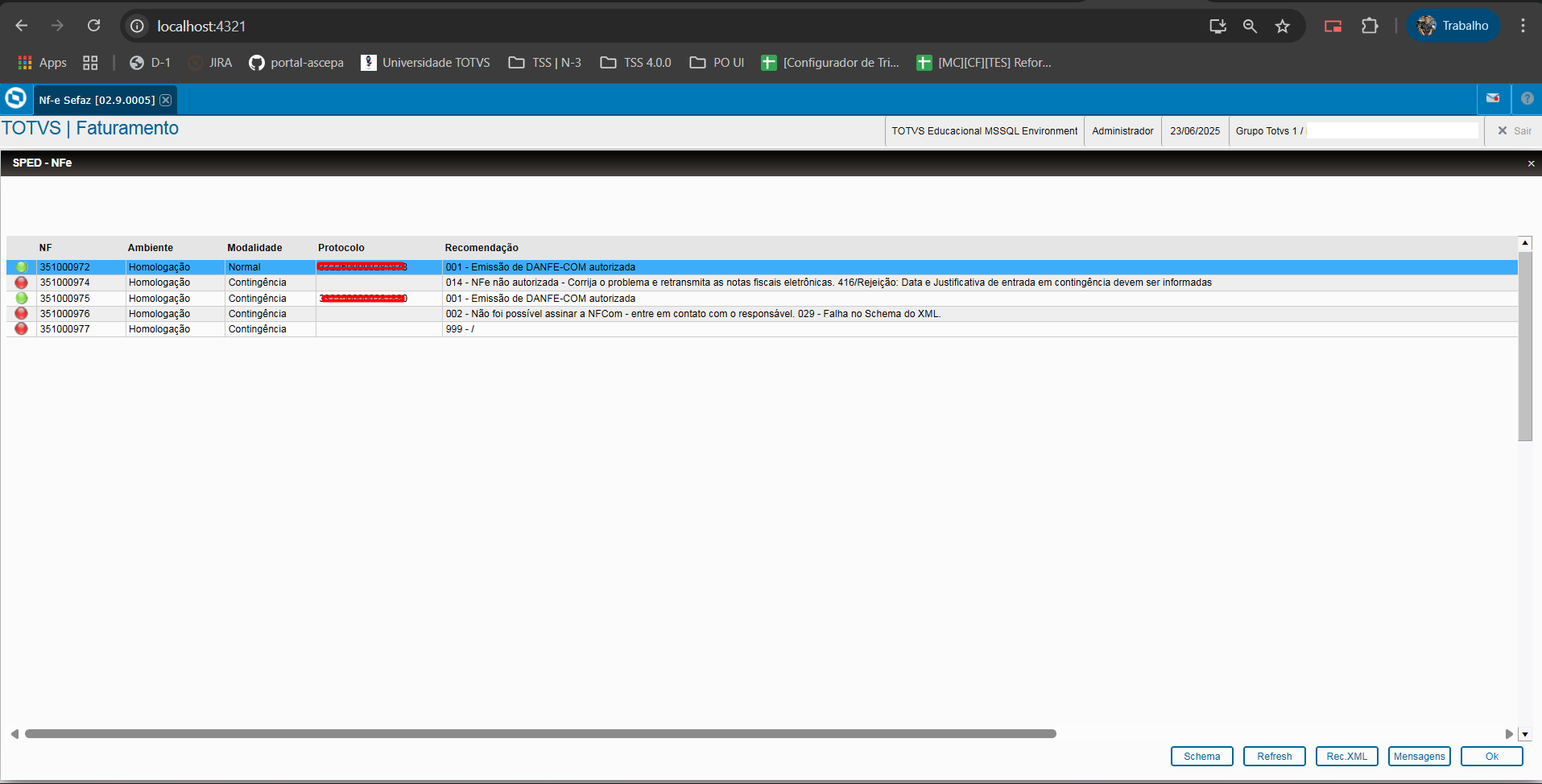Select NF number 351000975
This screenshot has width=1542, height=784.
pos(65,299)
